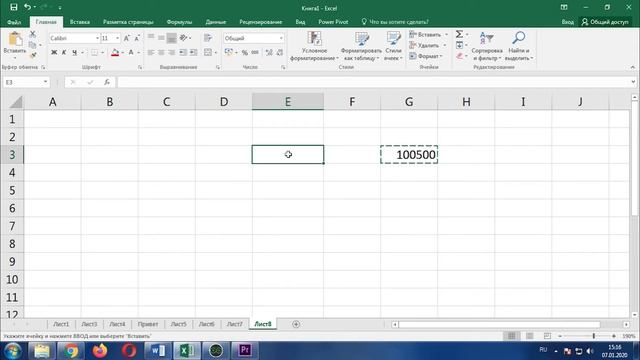Open the Format (Формат) cells dropdown
The width and height of the screenshot is (640, 360).
click(x=427, y=56)
